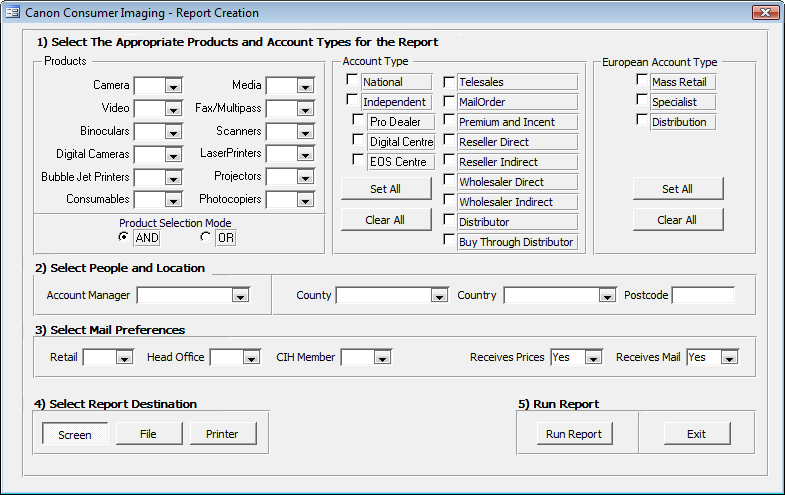Tick the Pro Dealer checkbox
This screenshot has height=495, width=785.
(358, 119)
